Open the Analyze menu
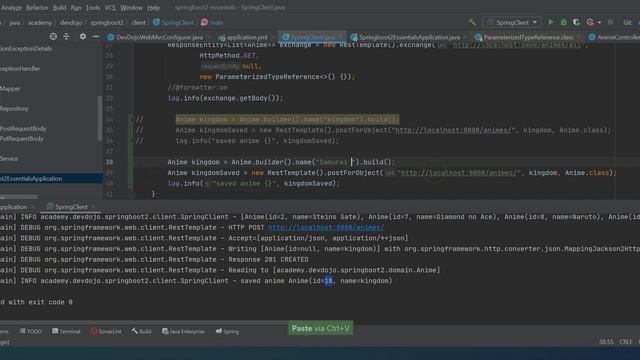Screen dimensions: 640x360 (x=11, y=8)
